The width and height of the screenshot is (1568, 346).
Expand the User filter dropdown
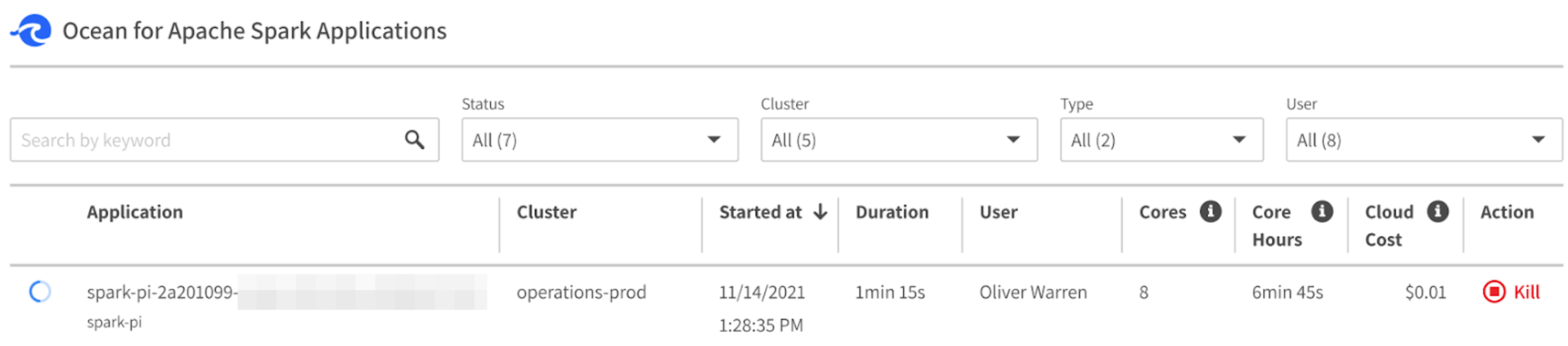tap(1423, 140)
